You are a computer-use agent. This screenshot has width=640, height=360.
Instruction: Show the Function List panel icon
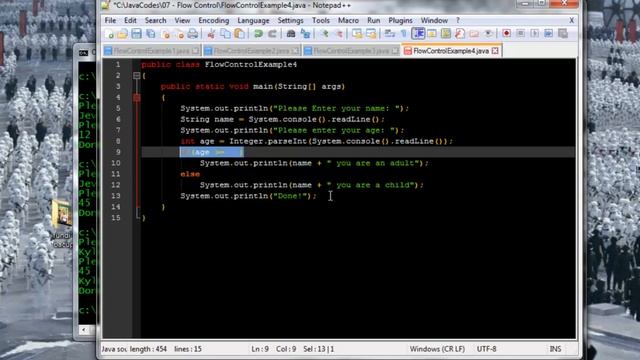(460, 34)
